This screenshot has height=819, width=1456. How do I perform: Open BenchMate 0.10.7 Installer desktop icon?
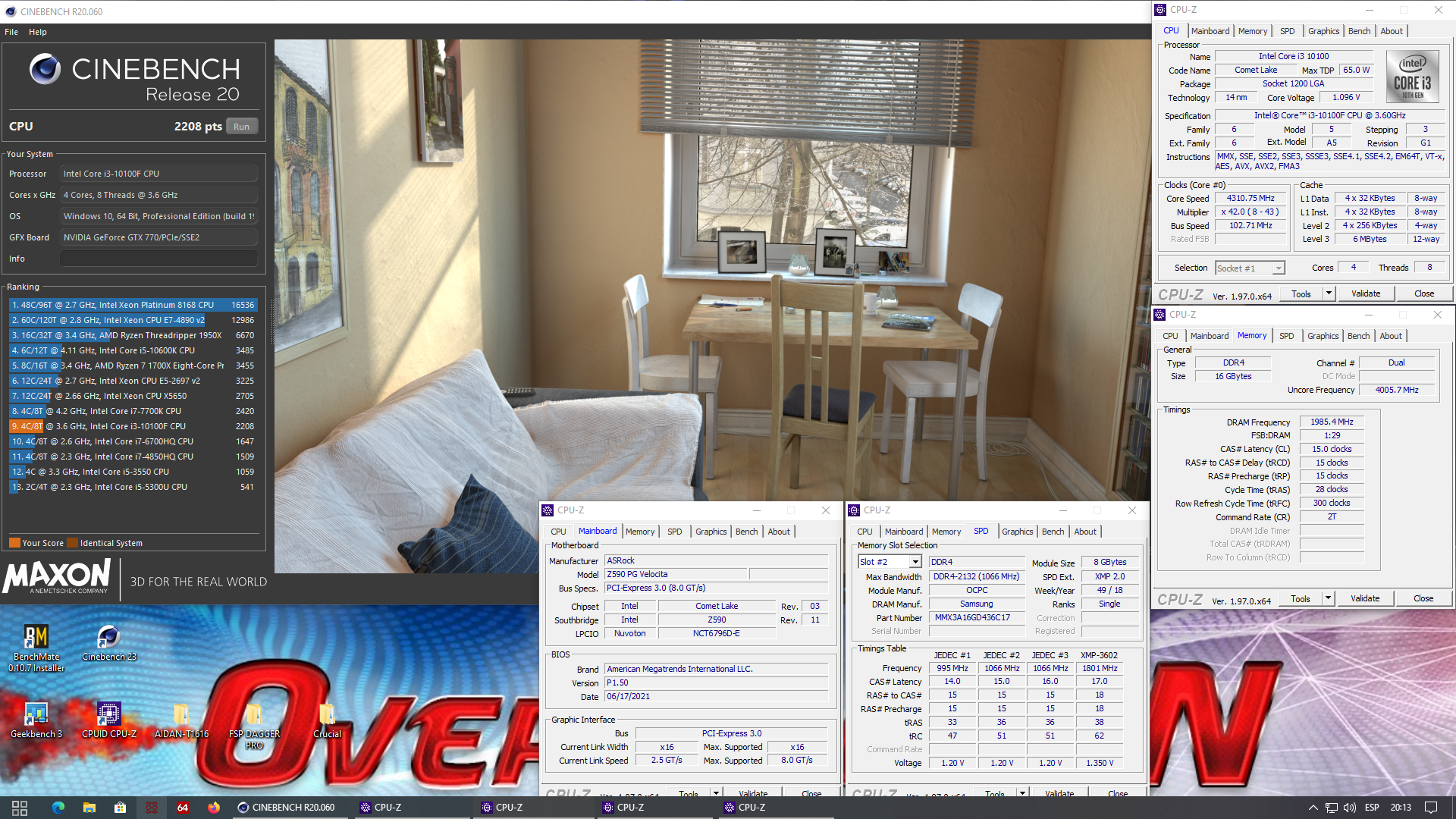(x=36, y=648)
